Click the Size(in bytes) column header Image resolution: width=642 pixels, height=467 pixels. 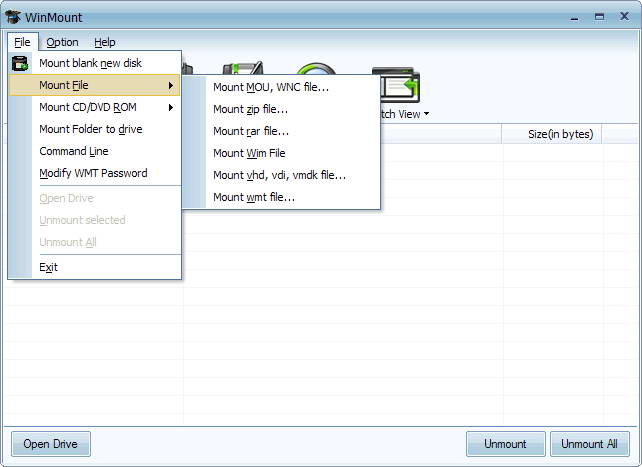552,134
